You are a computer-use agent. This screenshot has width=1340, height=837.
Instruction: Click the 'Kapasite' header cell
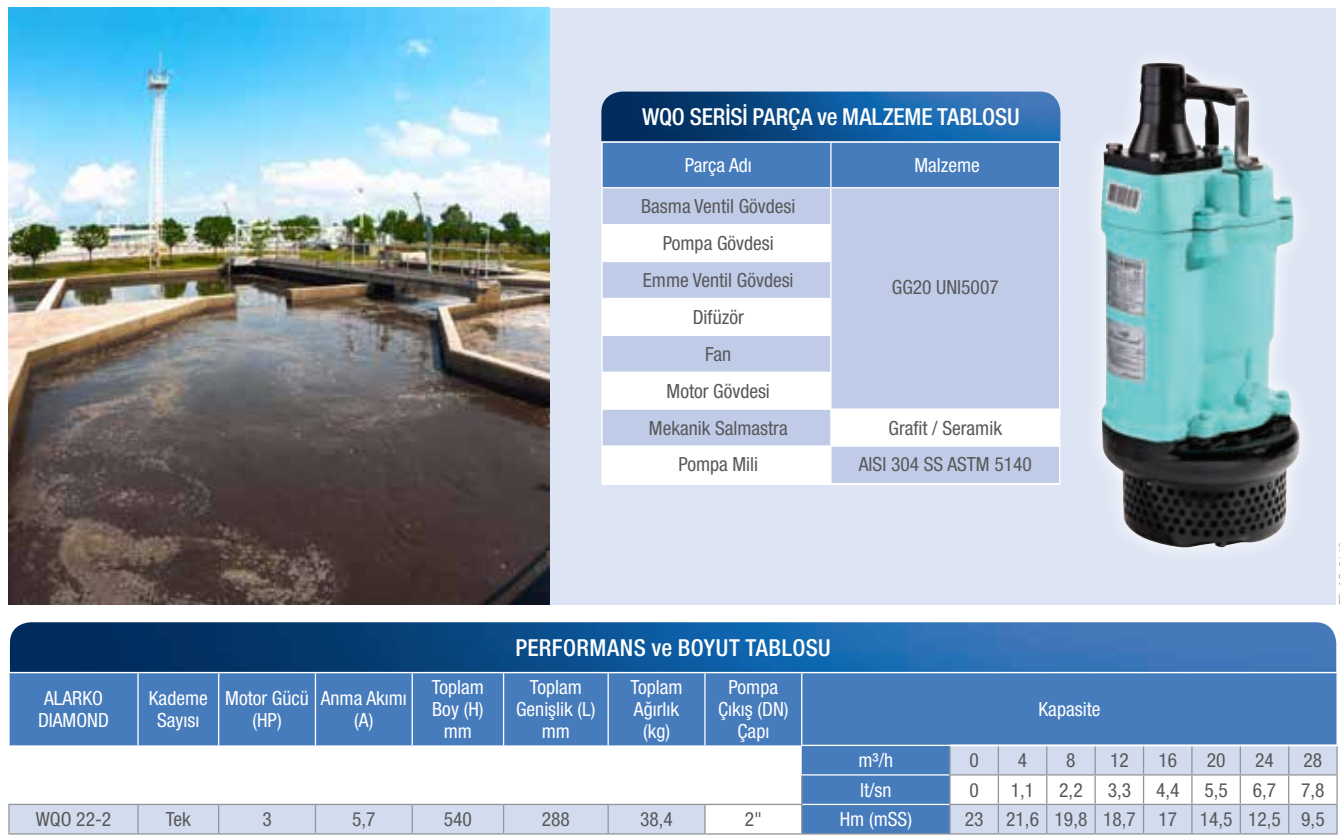pos(1069,709)
